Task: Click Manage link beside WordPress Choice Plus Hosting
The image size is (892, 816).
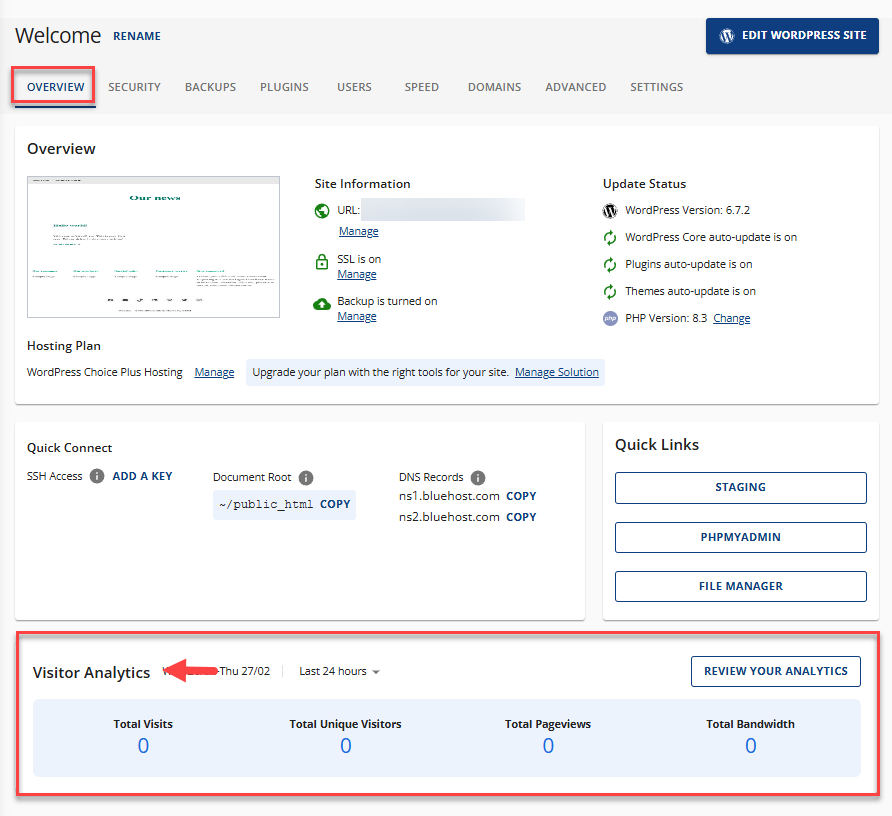Action: [x=214, y=372]
